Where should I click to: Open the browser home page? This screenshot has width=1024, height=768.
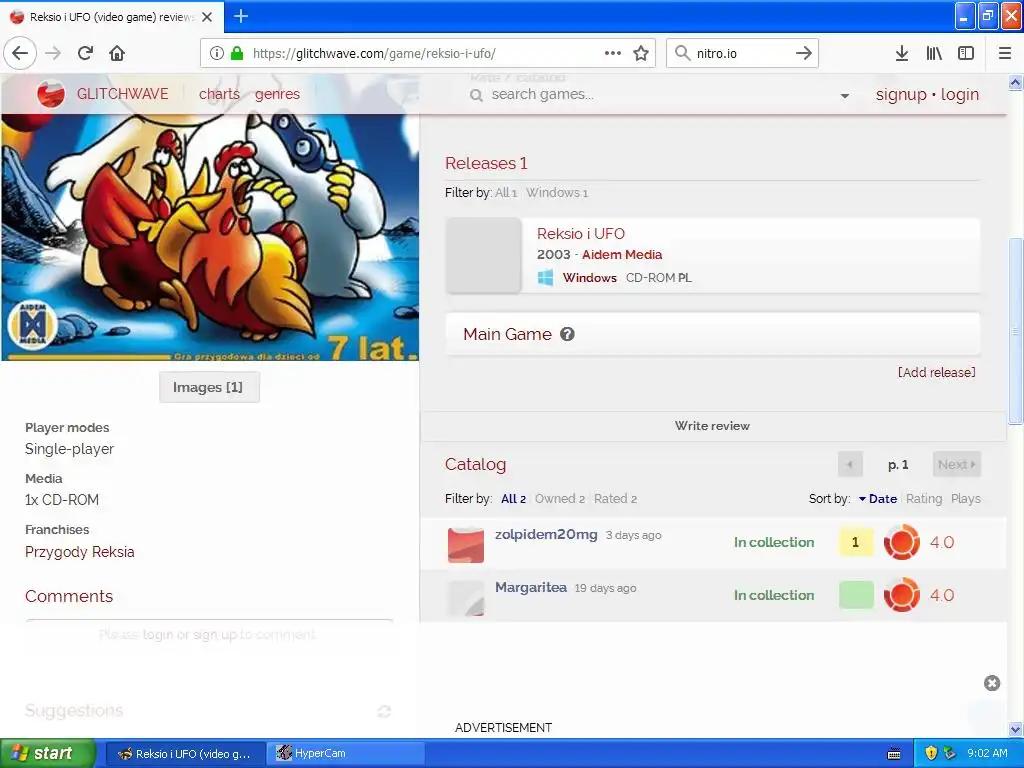coord(117,53)
